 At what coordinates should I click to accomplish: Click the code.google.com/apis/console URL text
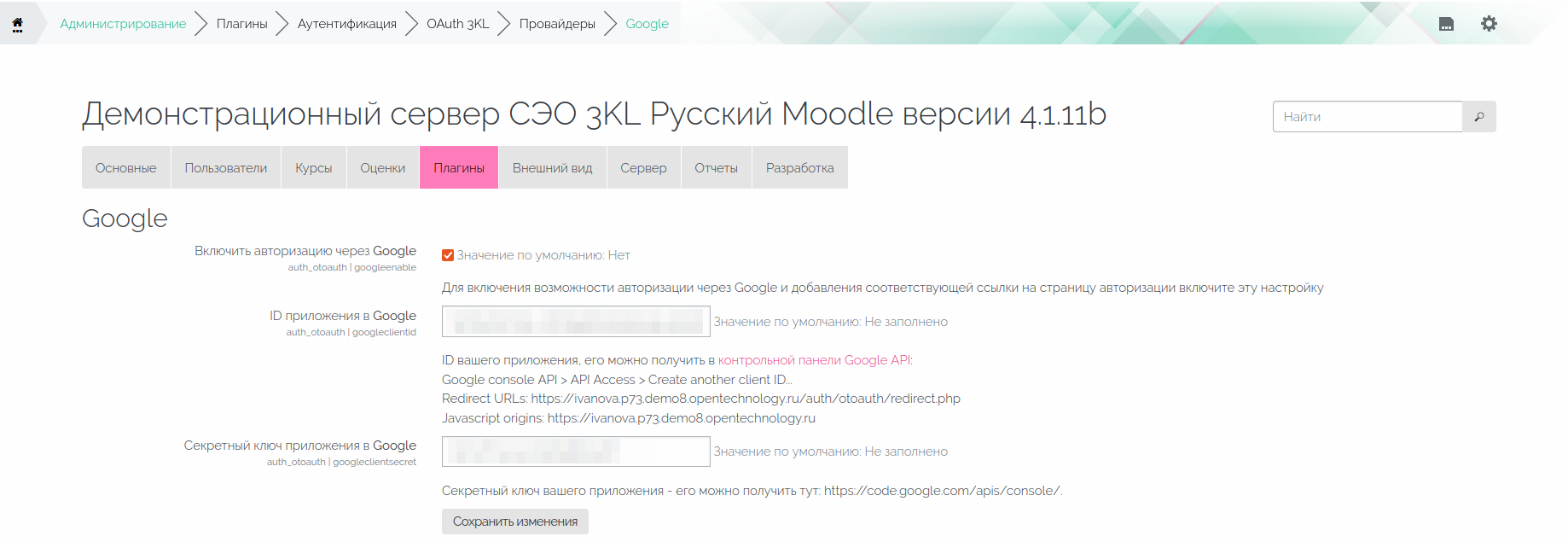[x=942, y=491]
